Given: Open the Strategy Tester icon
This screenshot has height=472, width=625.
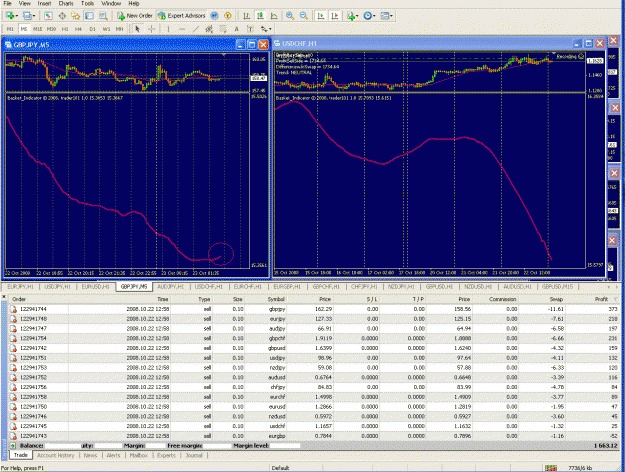Looking at the screenshot, I should 103,16.
